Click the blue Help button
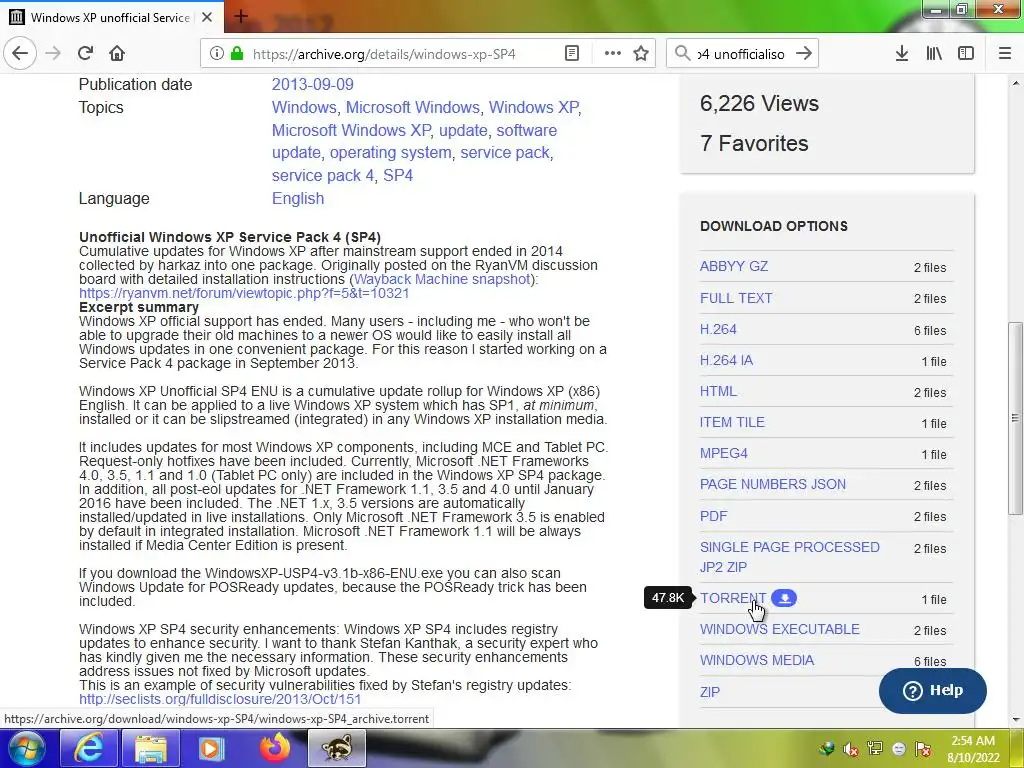This screenshot has width=1024, height=768. click(x=933, y=690)
